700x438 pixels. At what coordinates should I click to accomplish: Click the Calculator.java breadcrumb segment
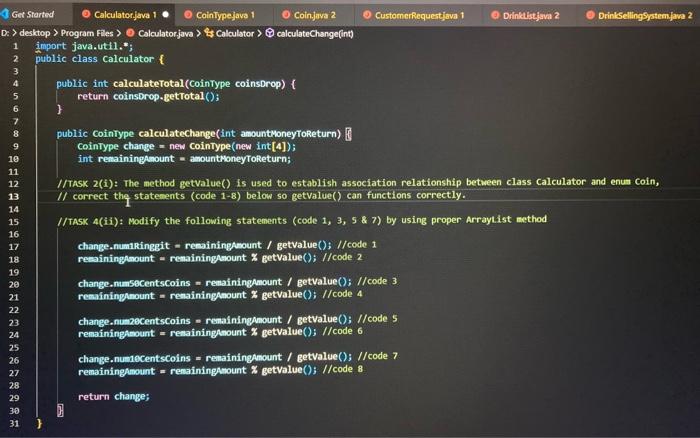click(165, 33)
